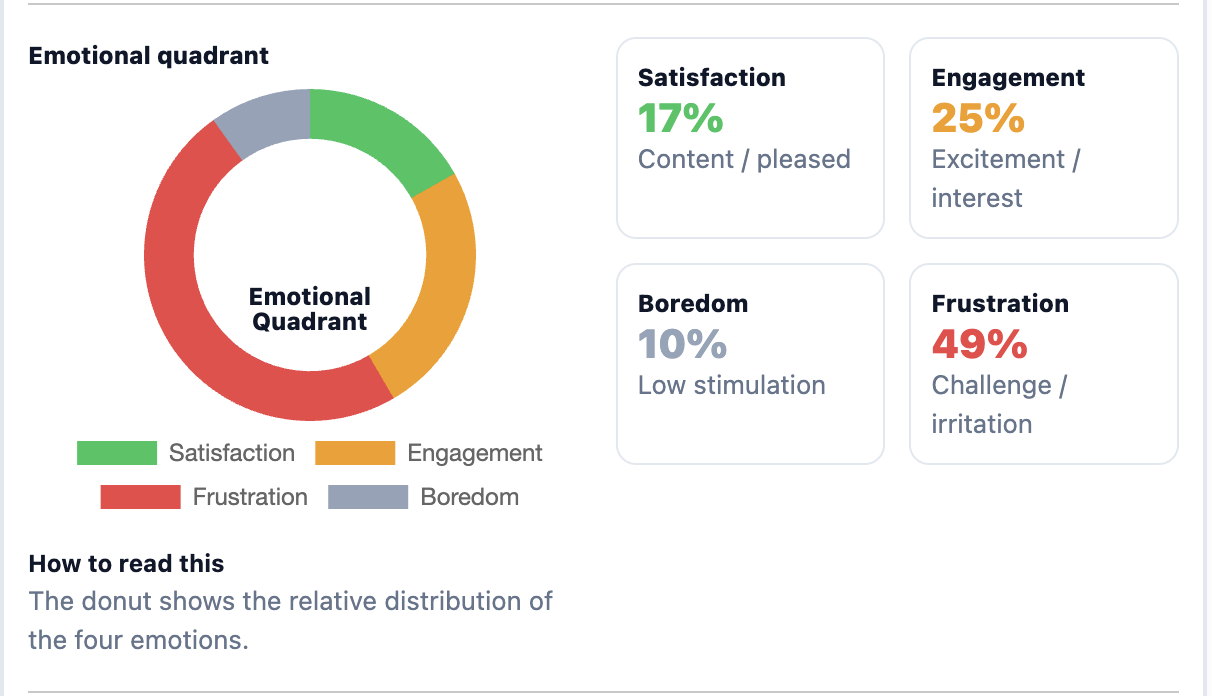Click the 25% Engagement value
Viewport: 1212px width, 696px height.
click(x=978, y=119)
